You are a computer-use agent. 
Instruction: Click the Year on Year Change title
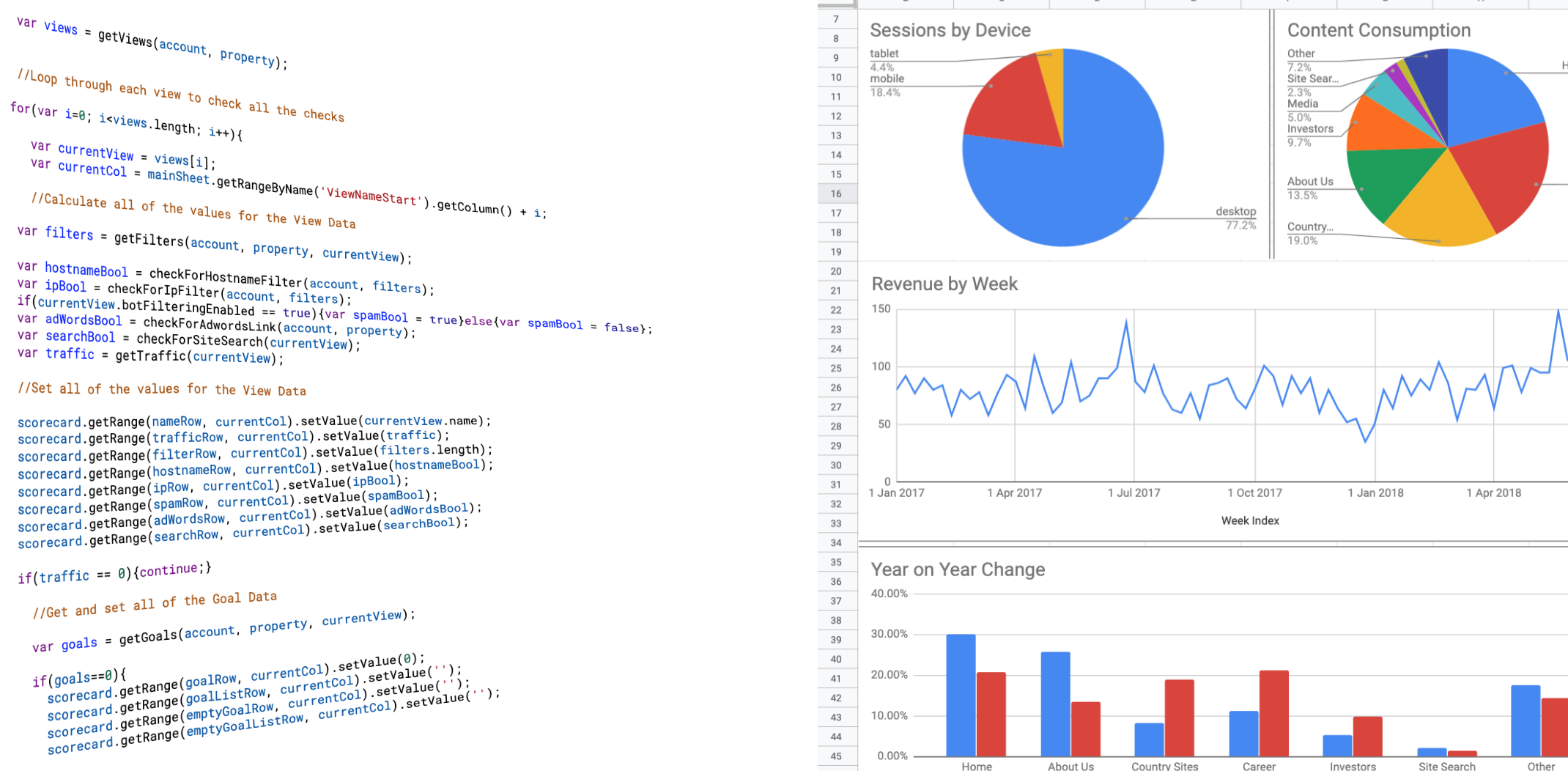958,569
